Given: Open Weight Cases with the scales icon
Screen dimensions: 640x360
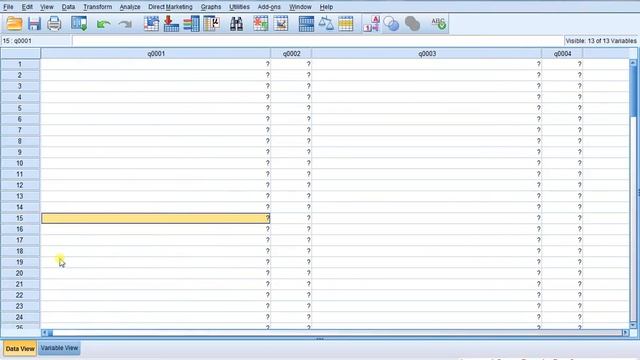Looking at the screenshot, I should [x=326, y=24].
